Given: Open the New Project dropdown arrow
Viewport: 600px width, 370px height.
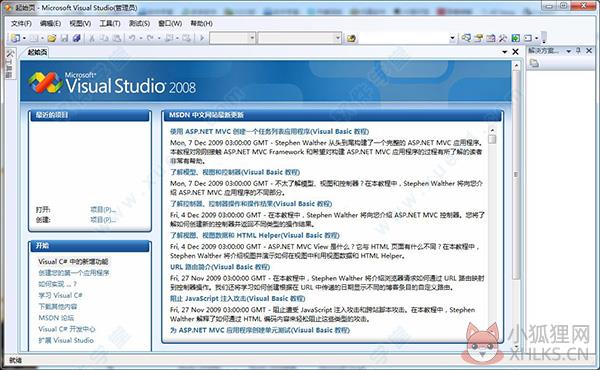Looking at the screenshot, I should pyautogui.click(x=24, y=38).
